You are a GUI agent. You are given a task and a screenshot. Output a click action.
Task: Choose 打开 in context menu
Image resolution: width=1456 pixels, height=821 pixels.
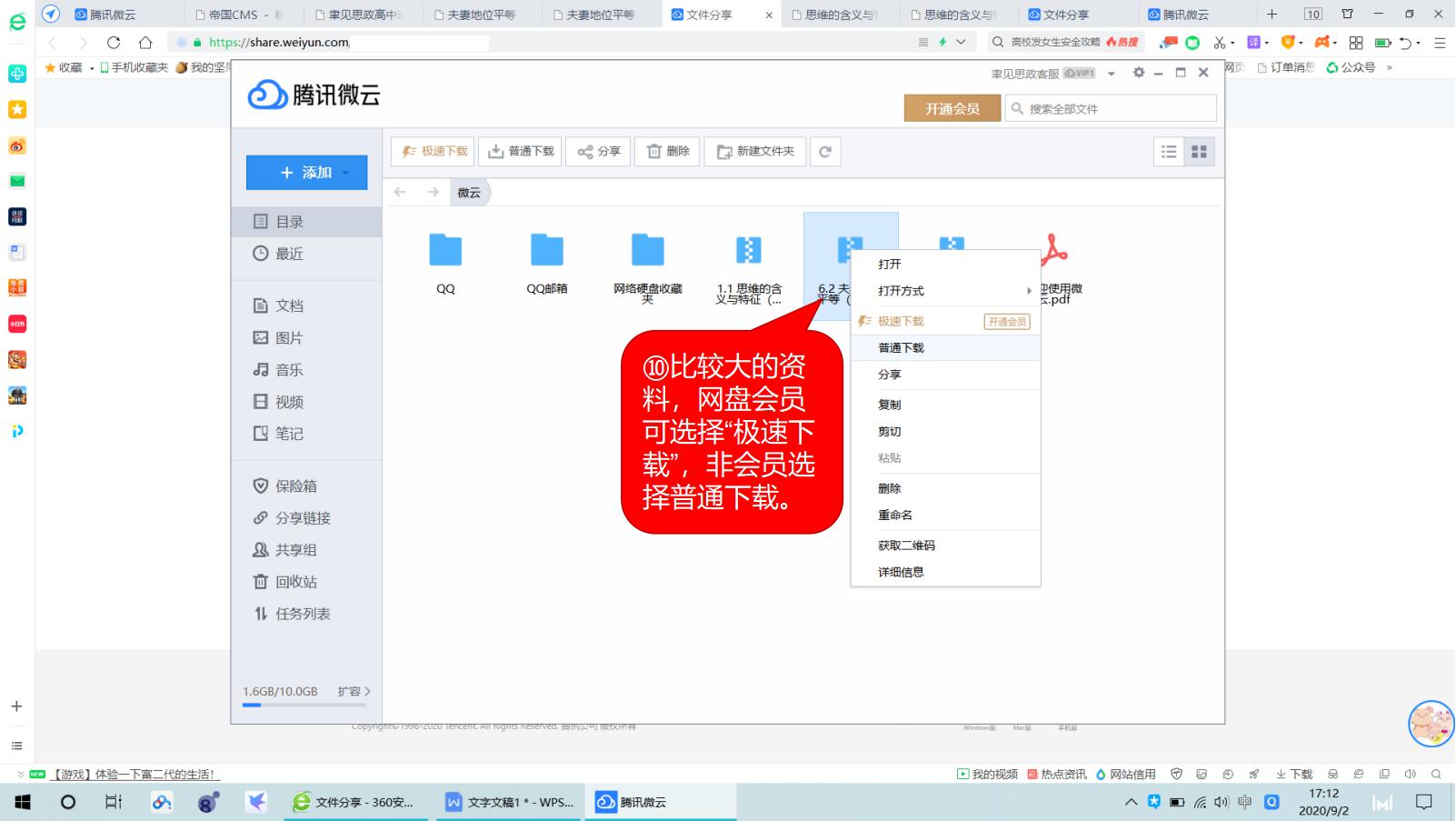coord(945,264)
